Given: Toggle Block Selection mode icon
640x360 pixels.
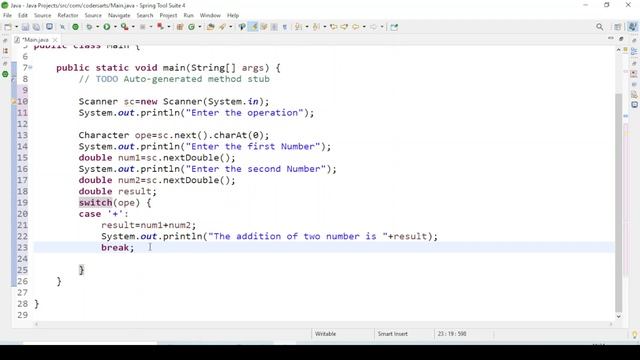Looking at the screenshot, I should (274, 27).
